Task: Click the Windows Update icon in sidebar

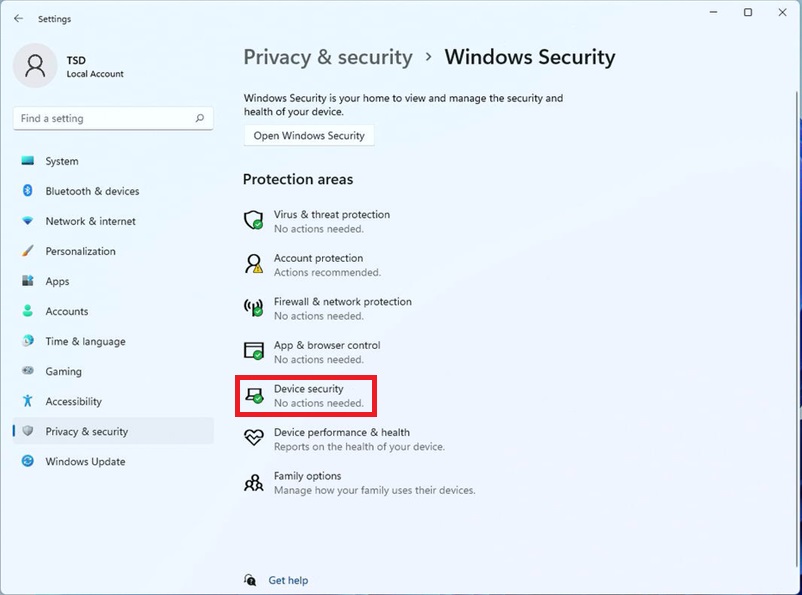Action: tap(30, 461)
